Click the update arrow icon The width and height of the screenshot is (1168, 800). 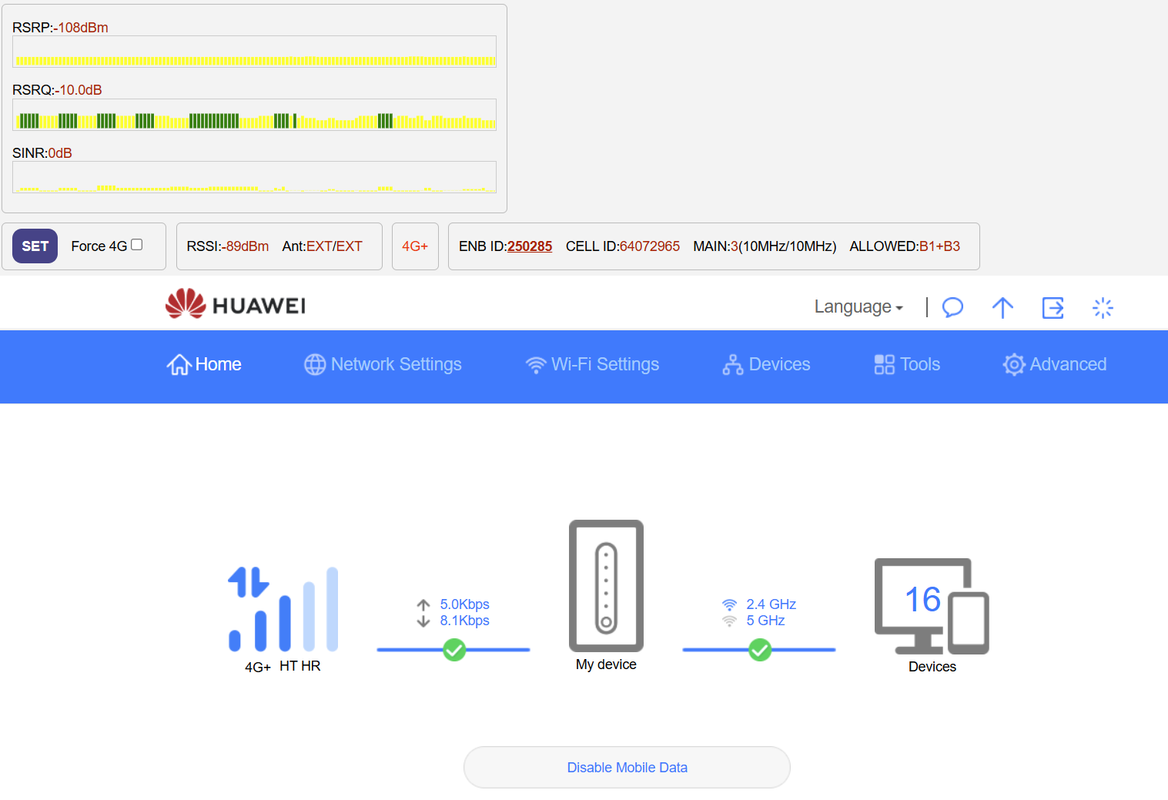[1003, 307]
